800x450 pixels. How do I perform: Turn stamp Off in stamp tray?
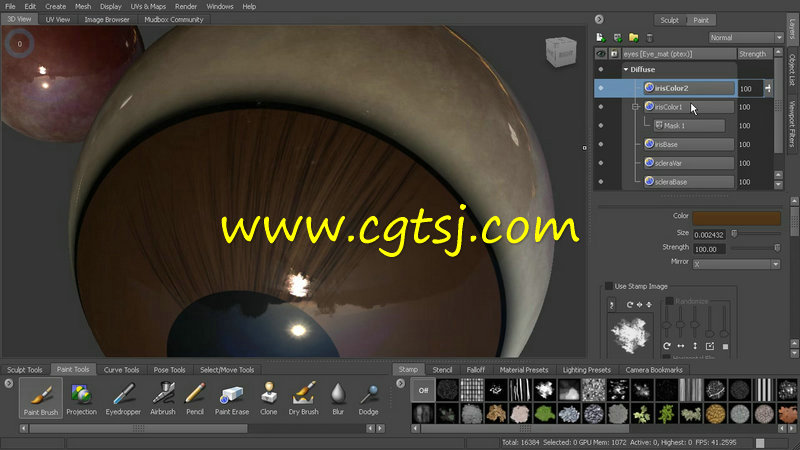[423, 390]
